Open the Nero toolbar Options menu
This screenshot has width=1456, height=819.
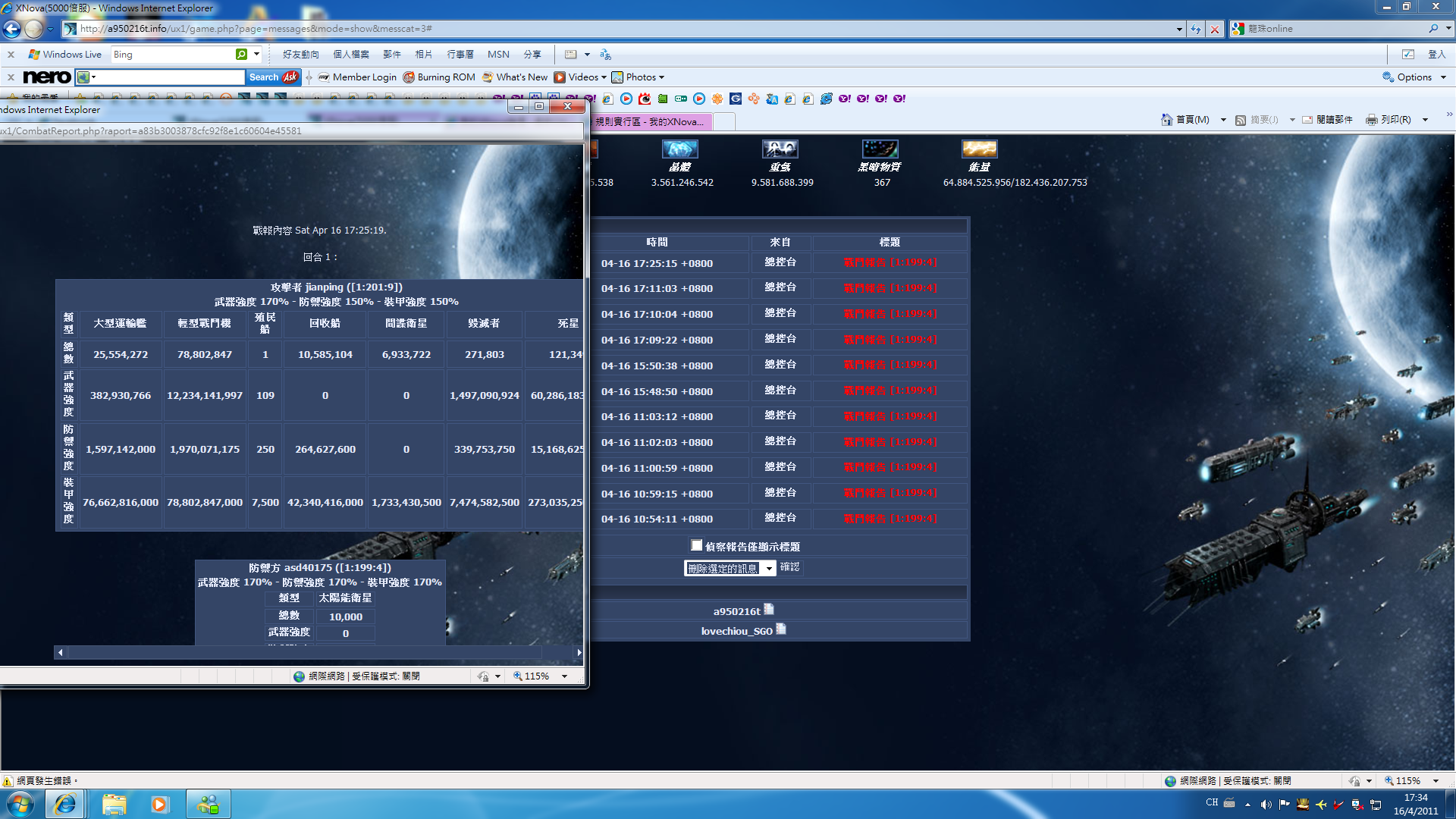tap(1414, 77)
